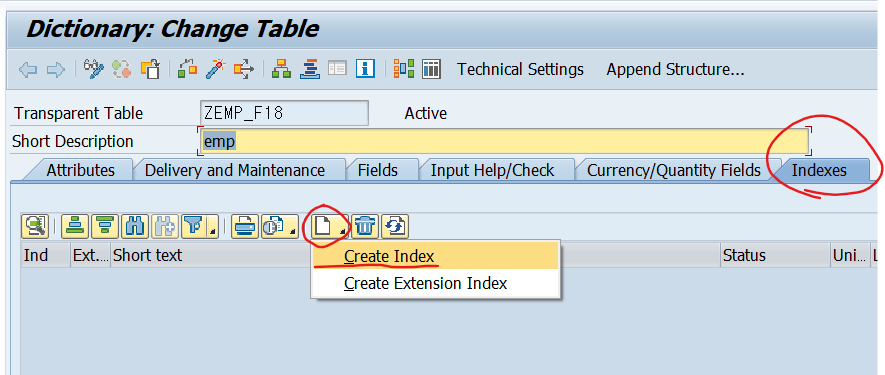Click the Ext... column header
Viewport: 885px width, 375px height.
coord(90,255)
